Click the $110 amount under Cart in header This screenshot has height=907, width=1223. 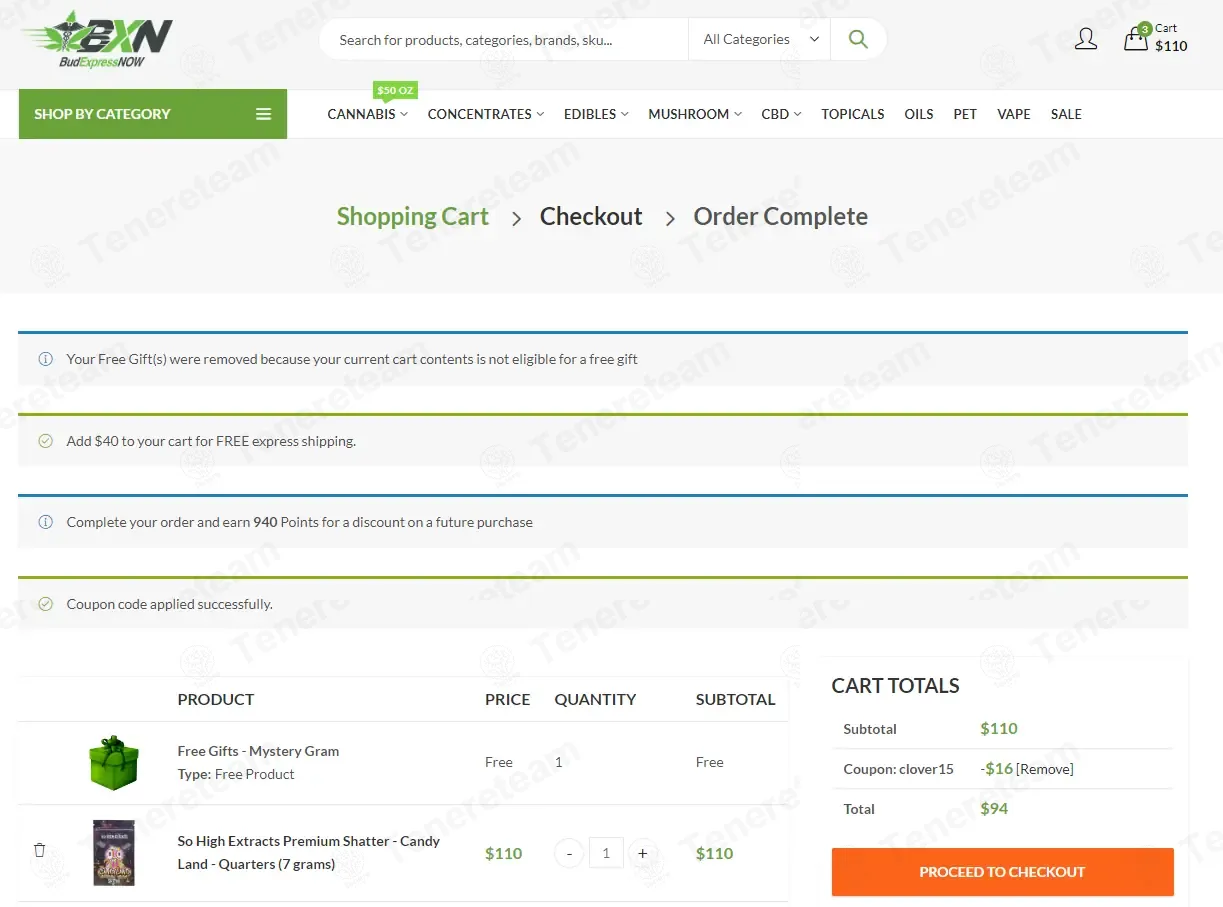click(x=1171, y=46)
